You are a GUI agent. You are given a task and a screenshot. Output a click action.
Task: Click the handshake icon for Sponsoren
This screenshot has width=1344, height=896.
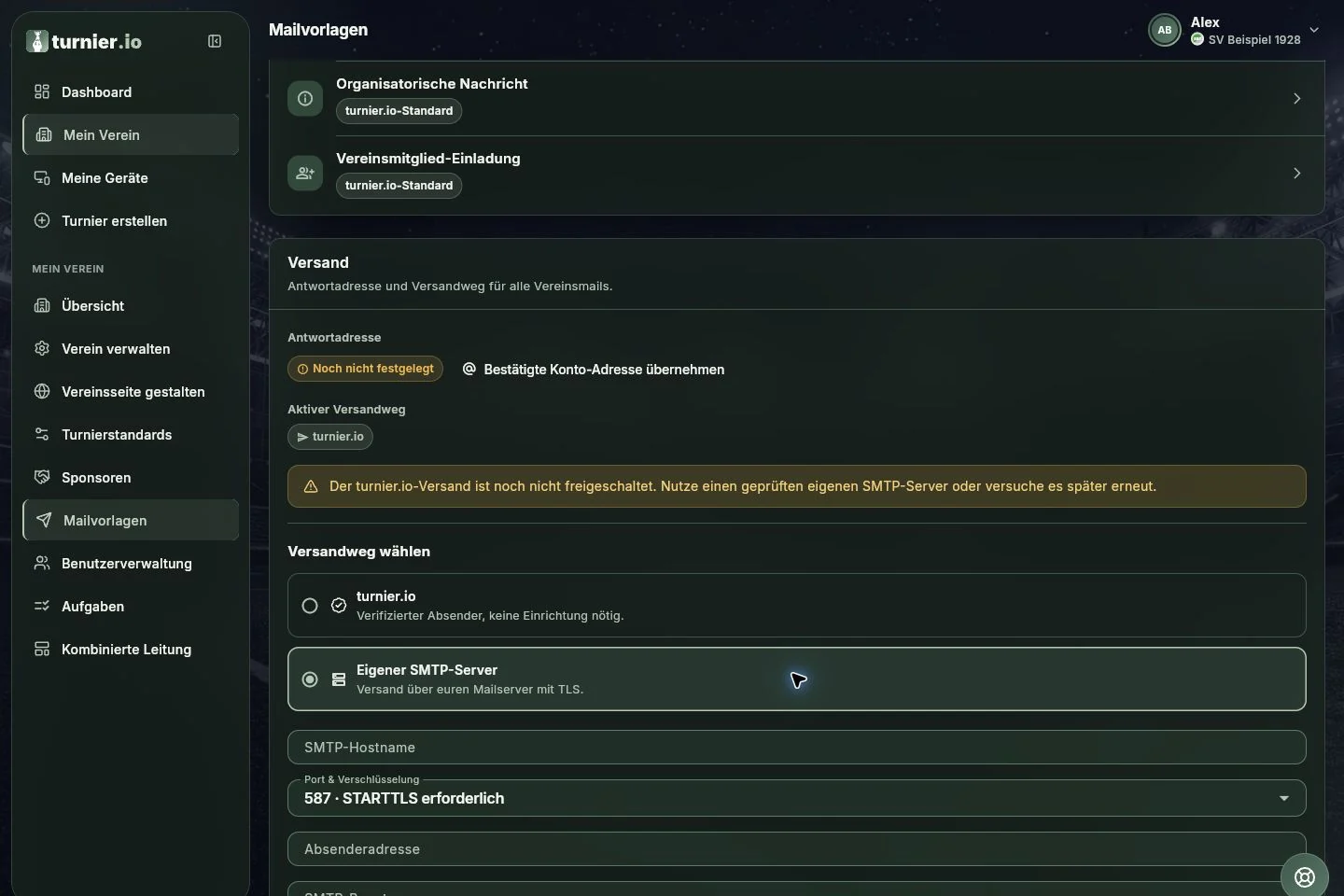click(42, 477)
